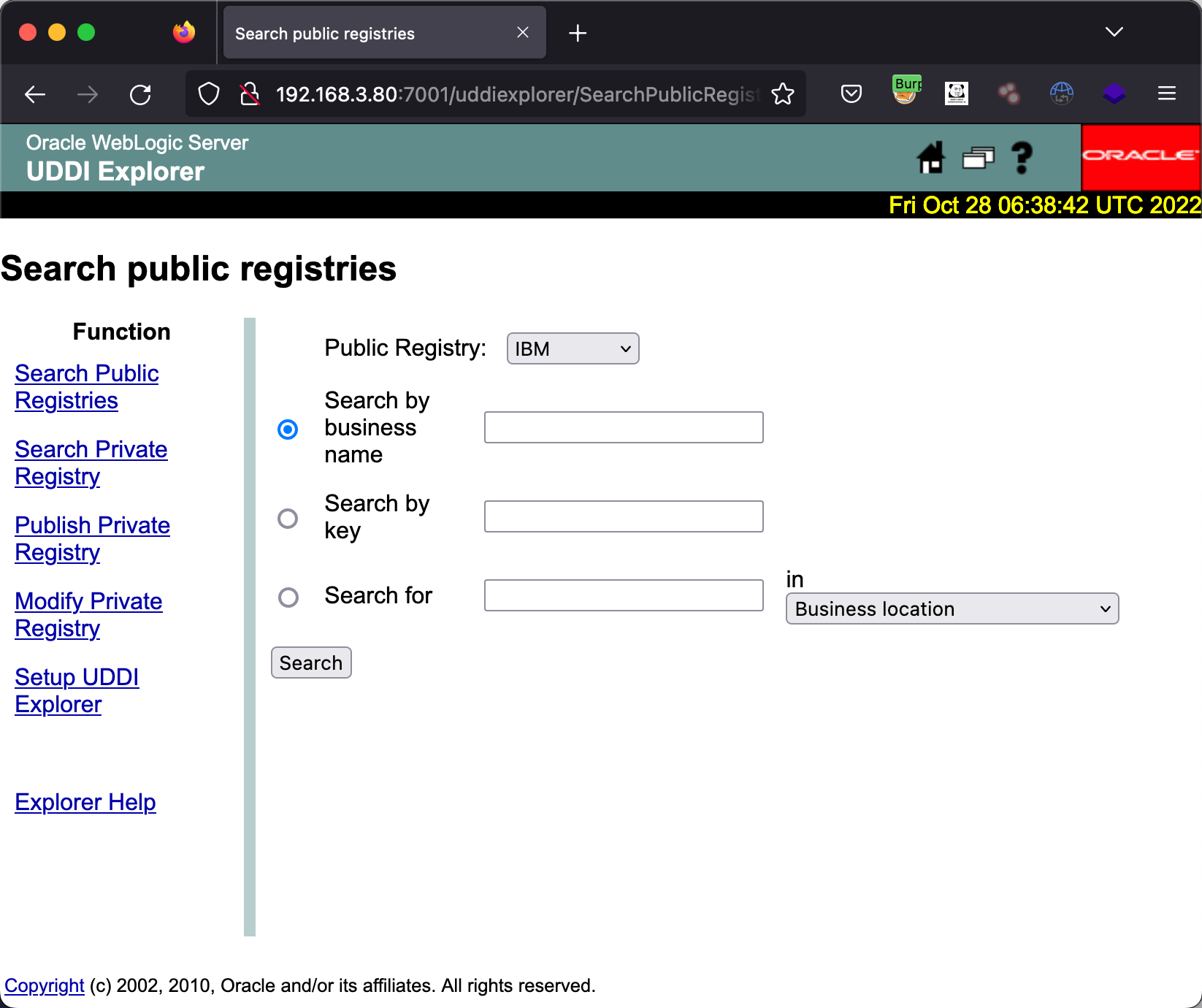This screenshot has width=1202, height=1008.
Task: Click the shield tracking protection icon
Action: [209, 94]
